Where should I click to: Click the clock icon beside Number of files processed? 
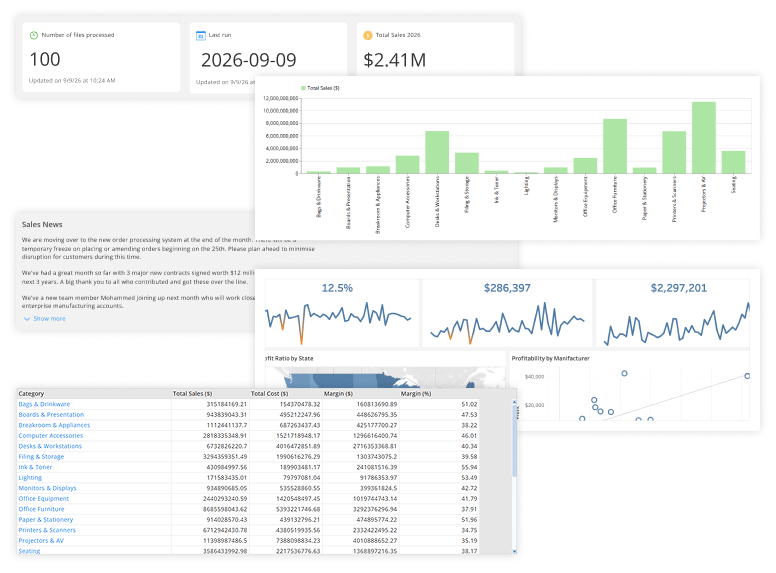click(34, 35)
